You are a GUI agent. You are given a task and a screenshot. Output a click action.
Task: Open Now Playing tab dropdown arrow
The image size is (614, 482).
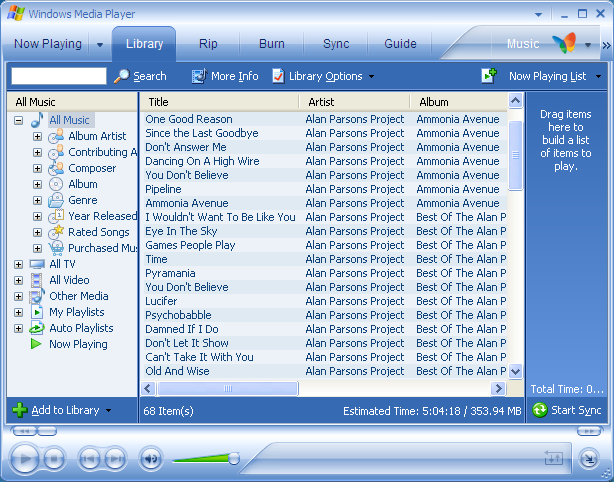100,45
